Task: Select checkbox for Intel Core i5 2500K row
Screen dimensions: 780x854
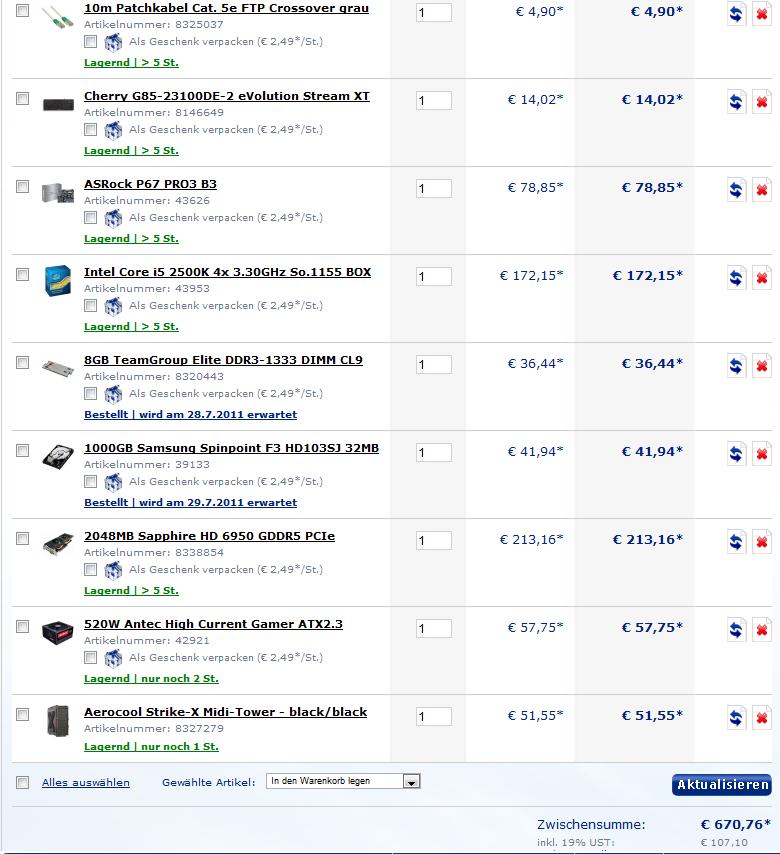Action: pos(22,274)
